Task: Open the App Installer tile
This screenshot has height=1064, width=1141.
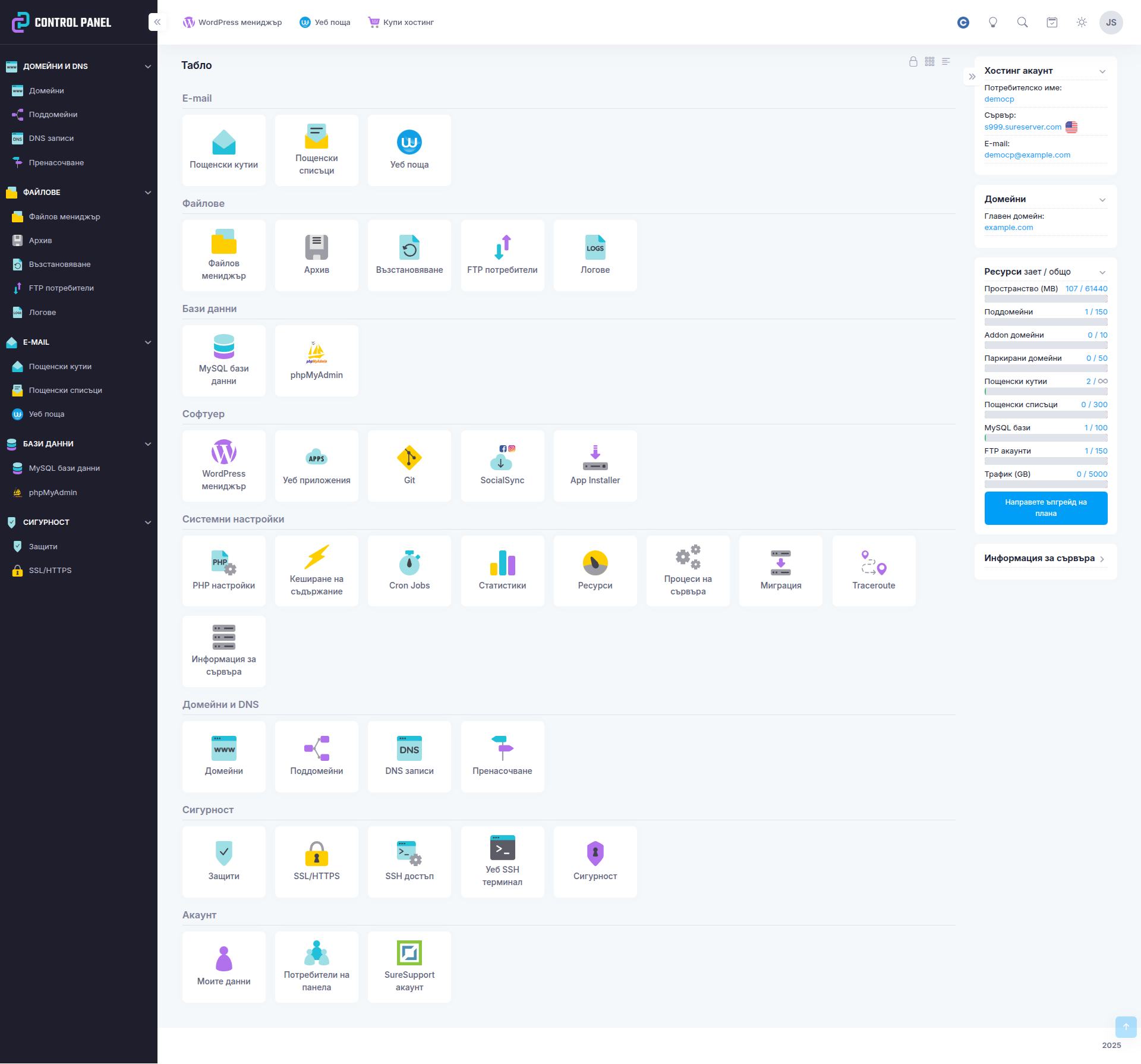Action: point(595,466)
